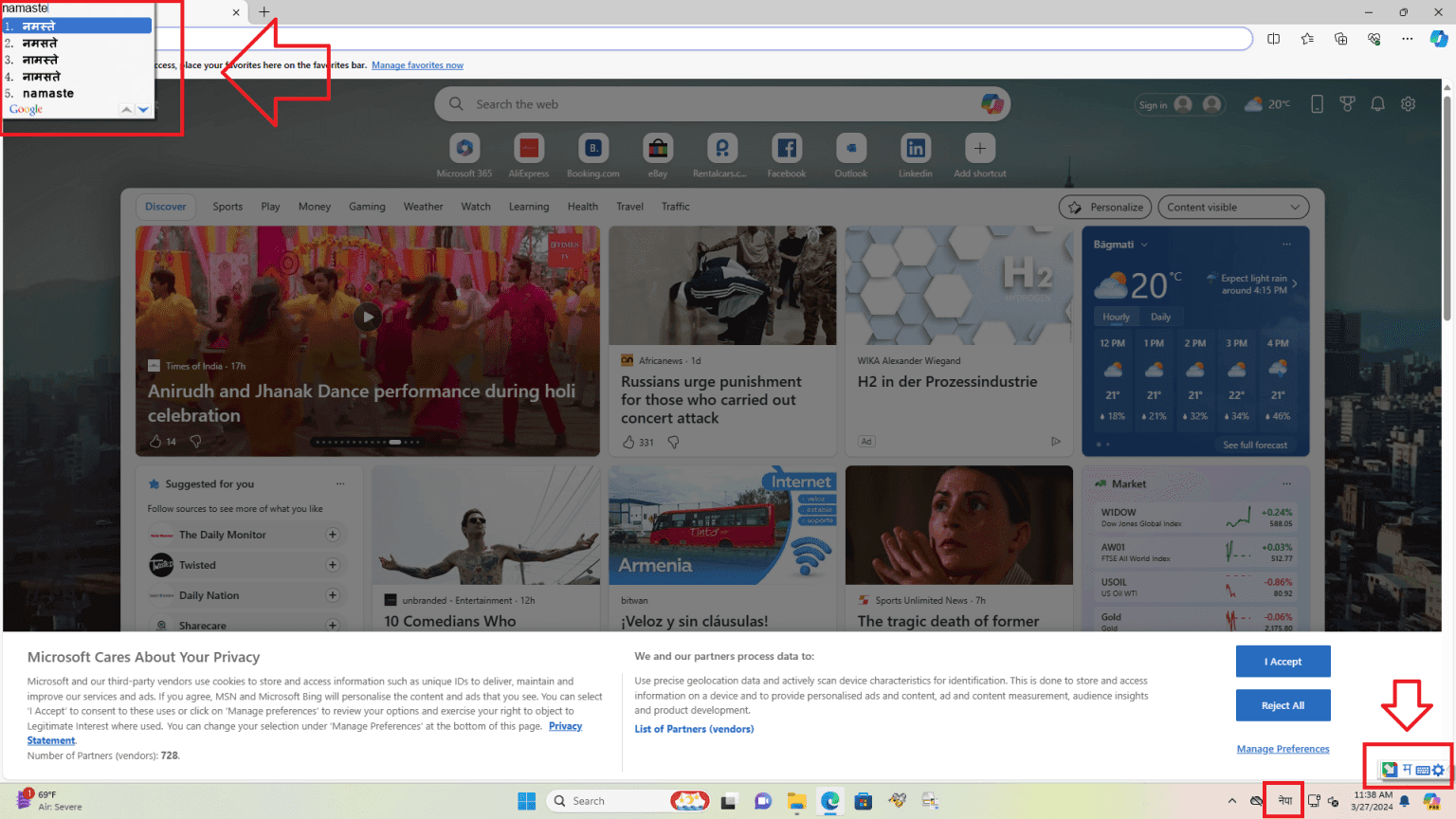Viewport: 1456px width, 819px height.
Task: Open the Manage Preferences link
Action: click(x=1283, y=749)
